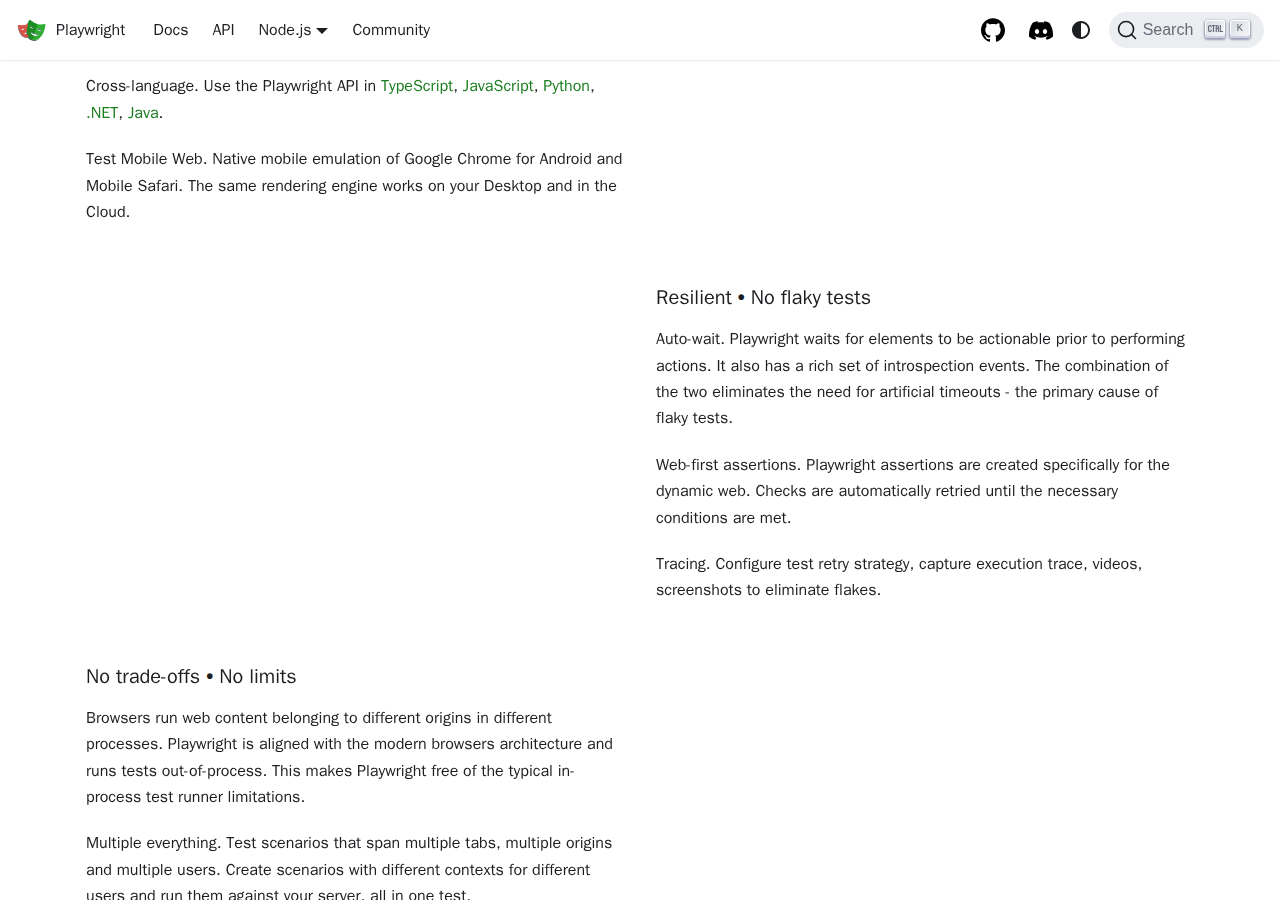Click the Ctrl K shortcut hint

(1227, 29)
